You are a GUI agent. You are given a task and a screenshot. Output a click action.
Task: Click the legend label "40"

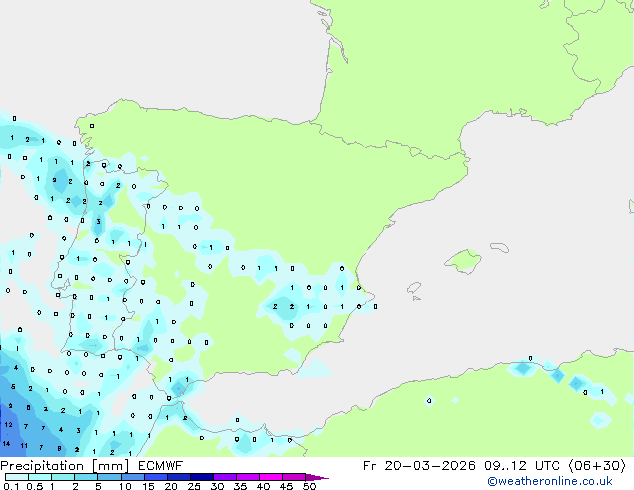(263, 486)
